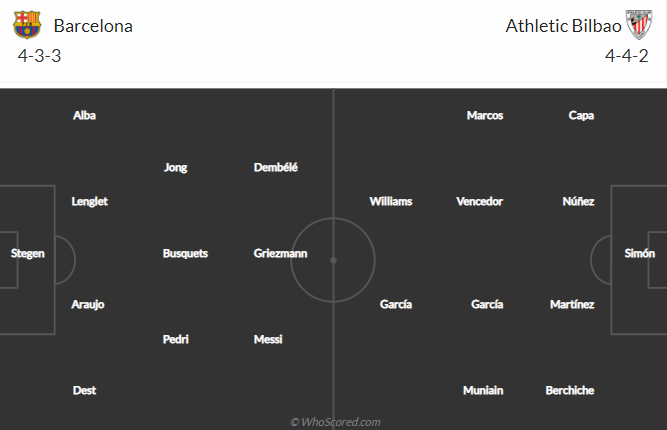Click Dembélé on the pitch
Screen dimensions: 667x430
coord(276,168)
